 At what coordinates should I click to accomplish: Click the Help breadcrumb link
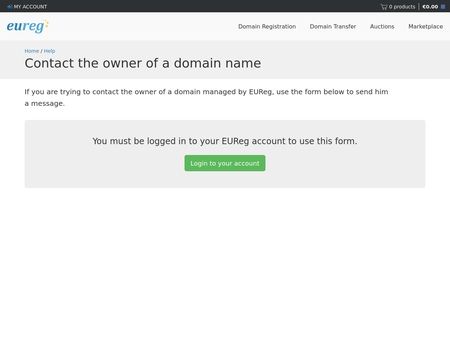click(x=49, y=51)
